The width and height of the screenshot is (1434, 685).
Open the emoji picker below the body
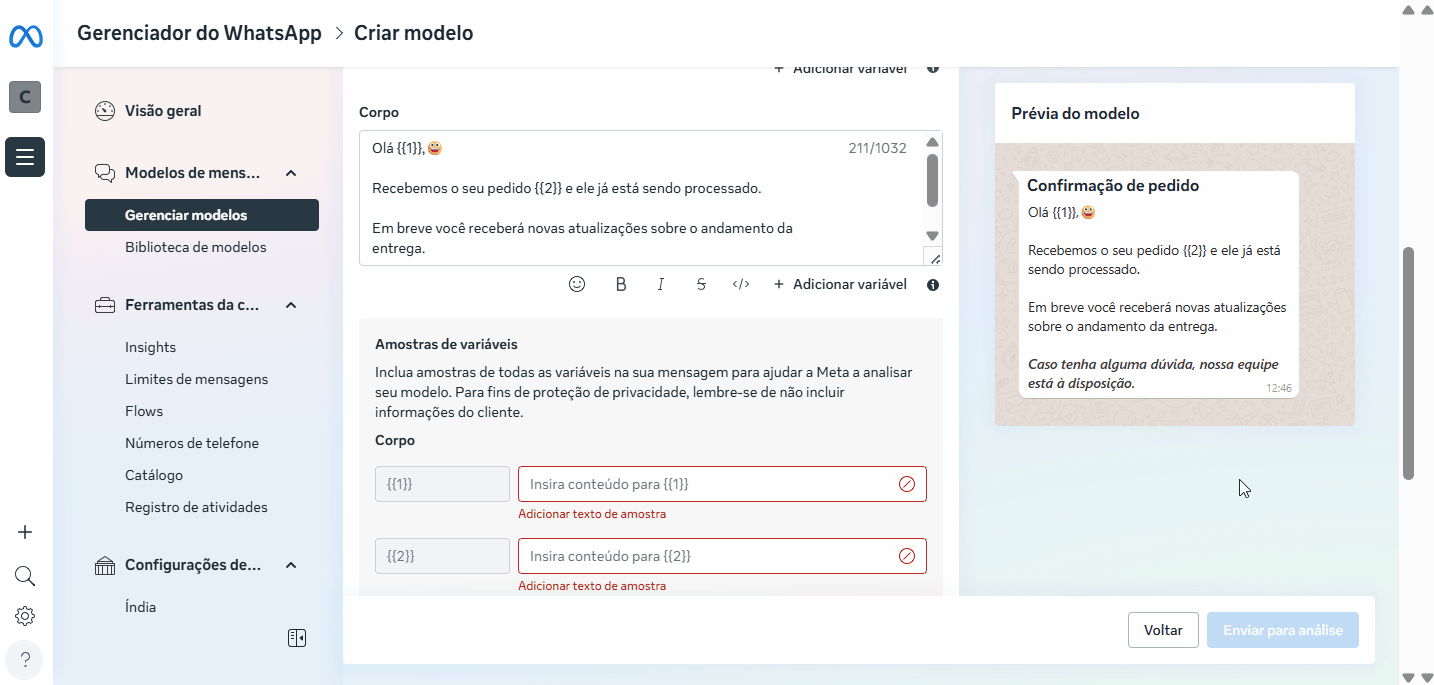click(577, 284)
